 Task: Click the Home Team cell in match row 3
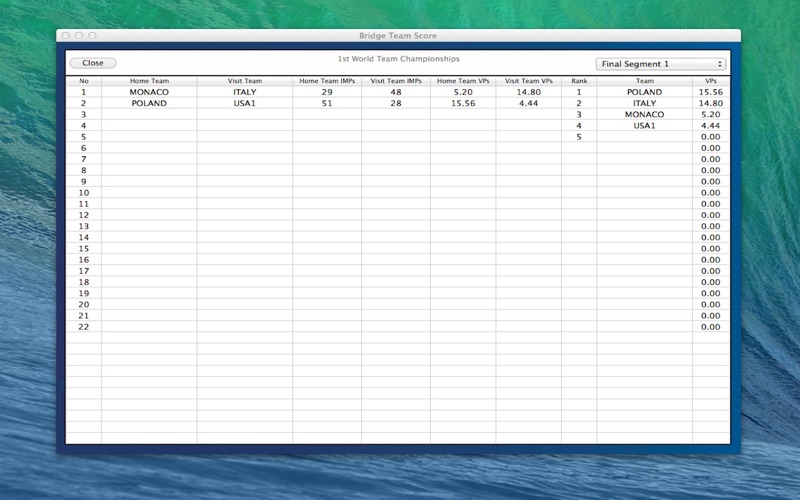[149, 114]
